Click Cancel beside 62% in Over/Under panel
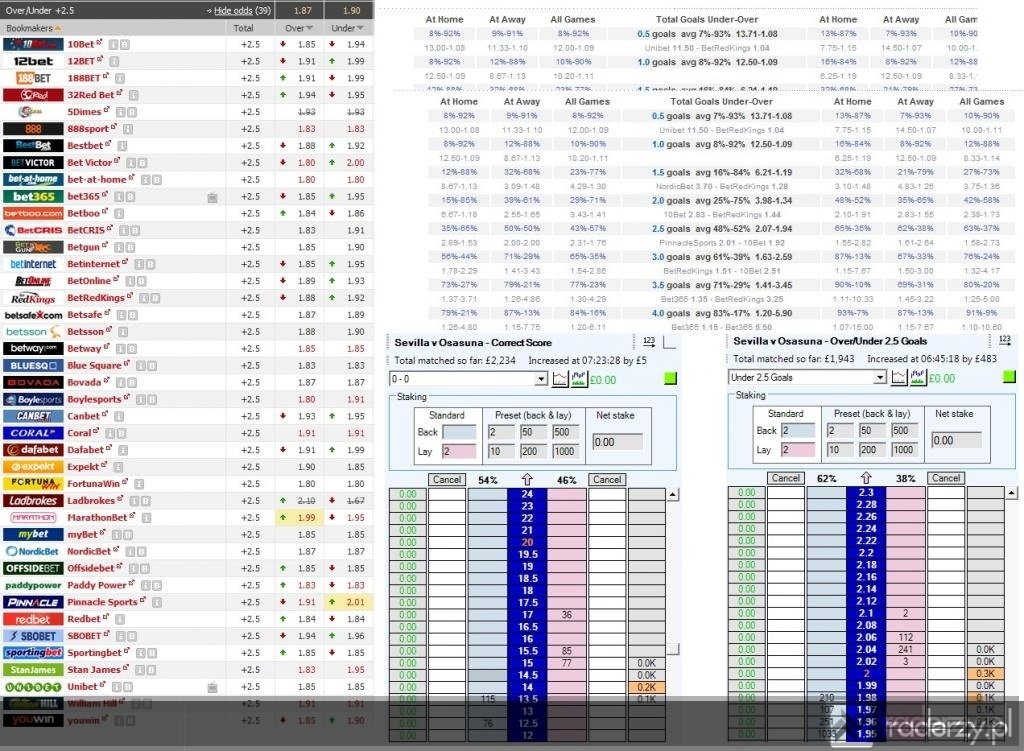The width and height of the screenshot is (1024, 751). 786,478
